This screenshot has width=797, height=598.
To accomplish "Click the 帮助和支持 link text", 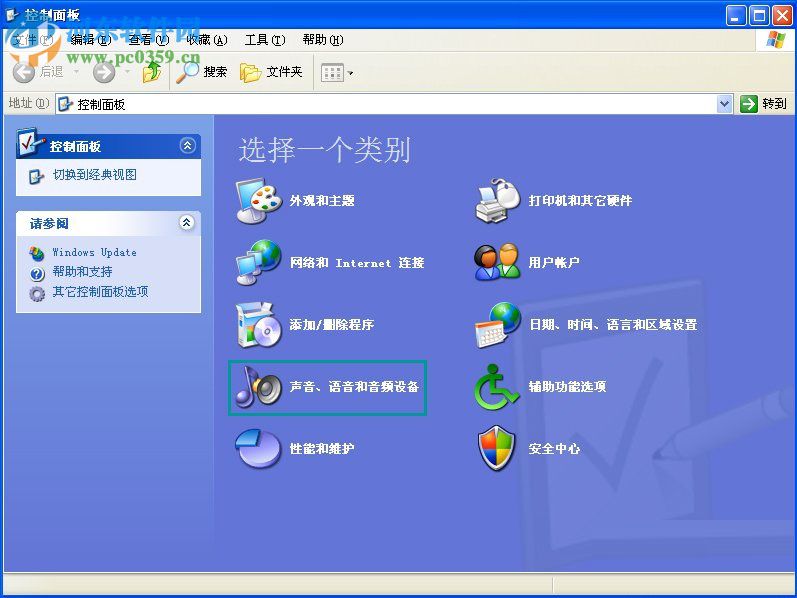I will (x=82, y=272).
